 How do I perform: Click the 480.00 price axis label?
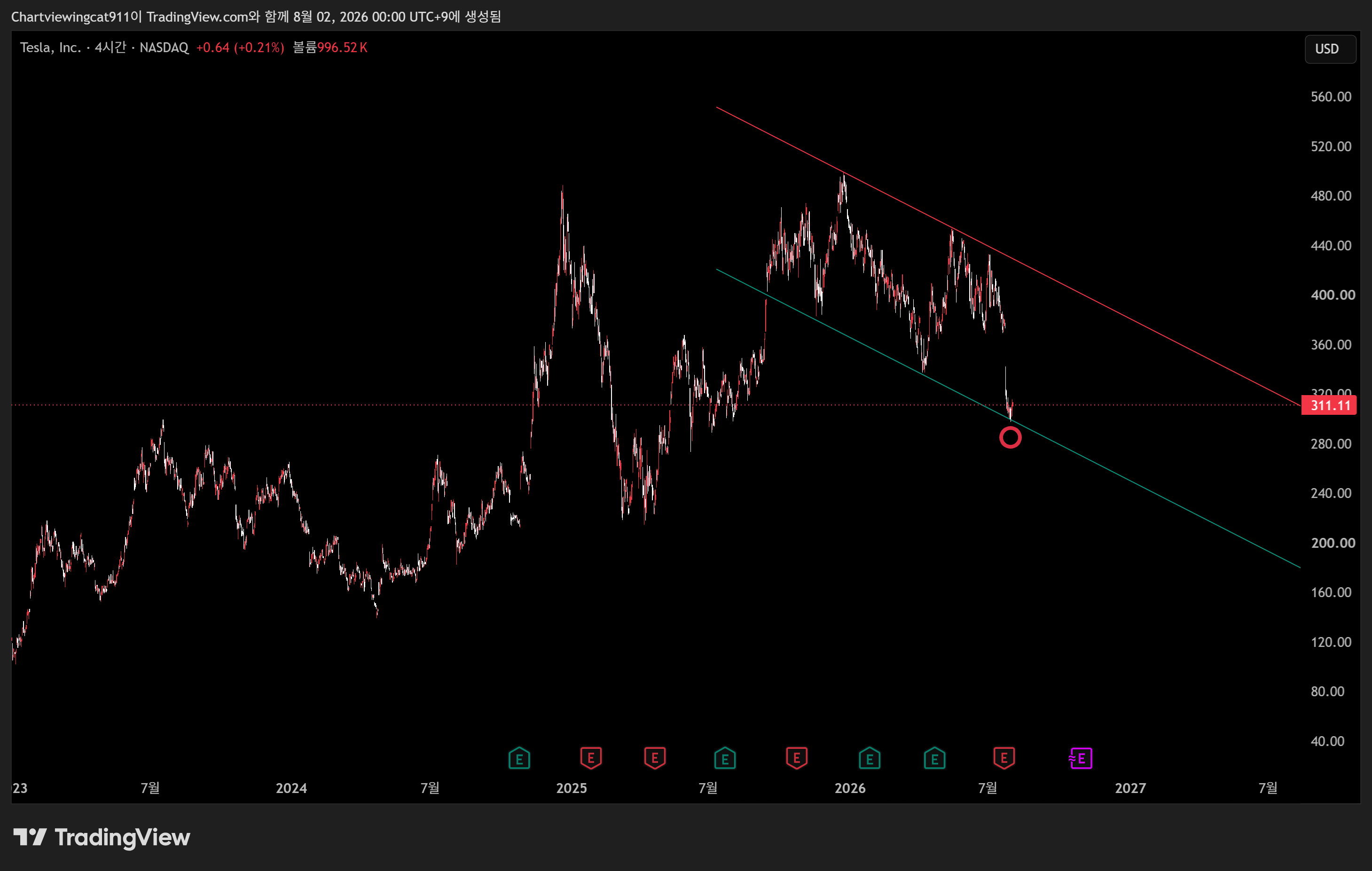tap(1331, 196)
